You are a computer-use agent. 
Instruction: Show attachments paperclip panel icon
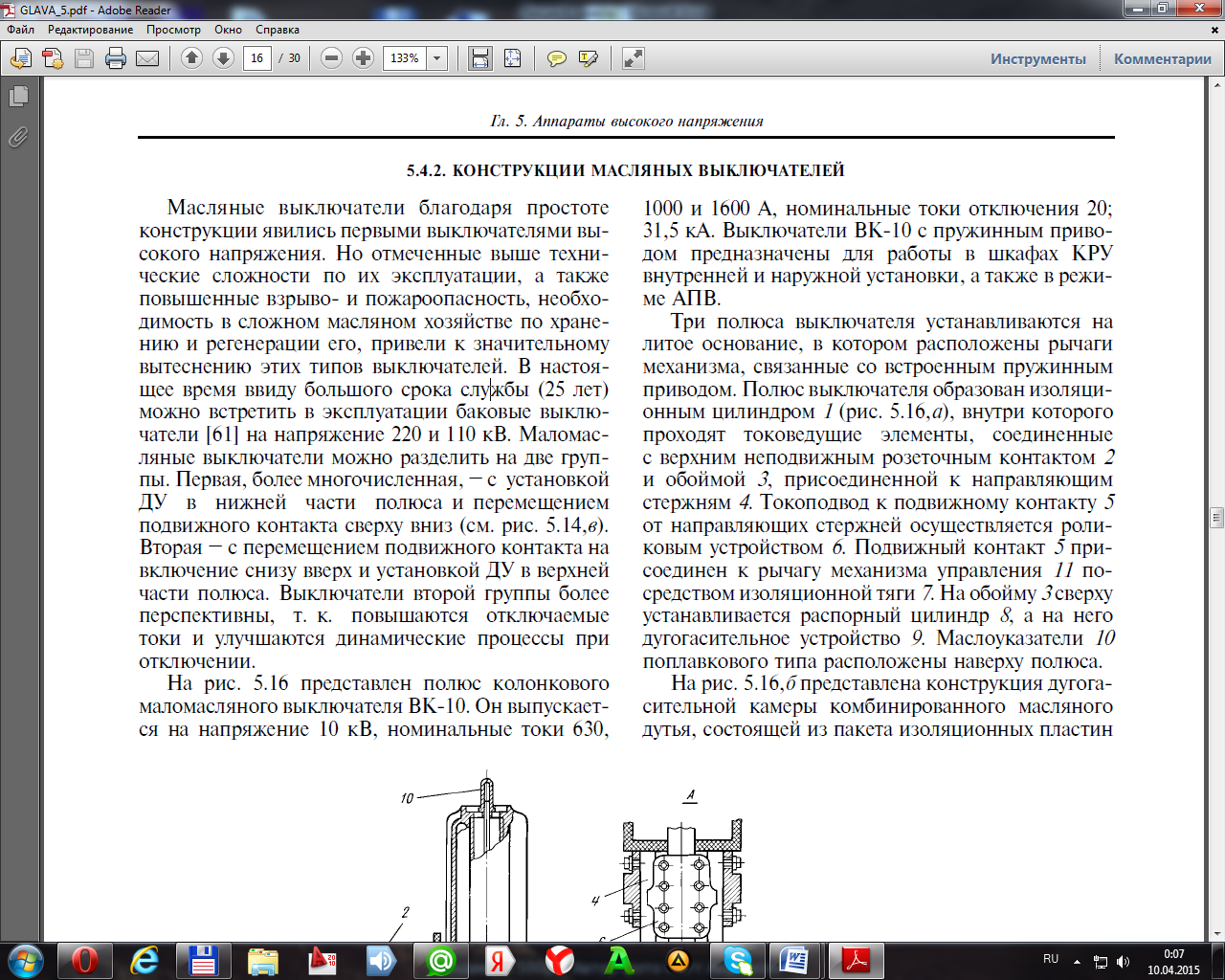tap(18, 137)
